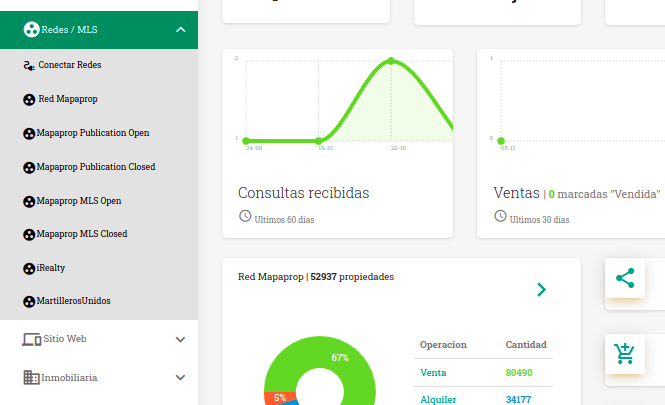The width and height of the screenshot is (665, 405).
Task: Click the Mapaprop MLS Closed icon
Action: 29,235
